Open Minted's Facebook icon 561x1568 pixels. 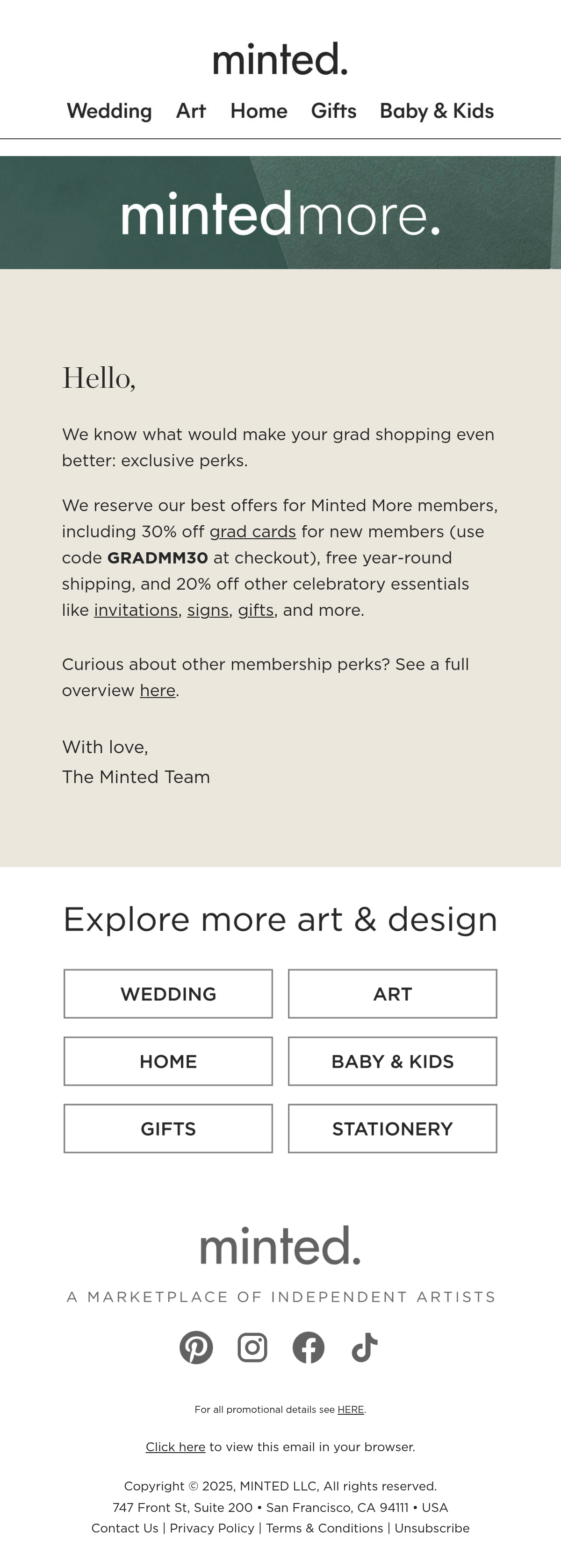coord(308,1347)
